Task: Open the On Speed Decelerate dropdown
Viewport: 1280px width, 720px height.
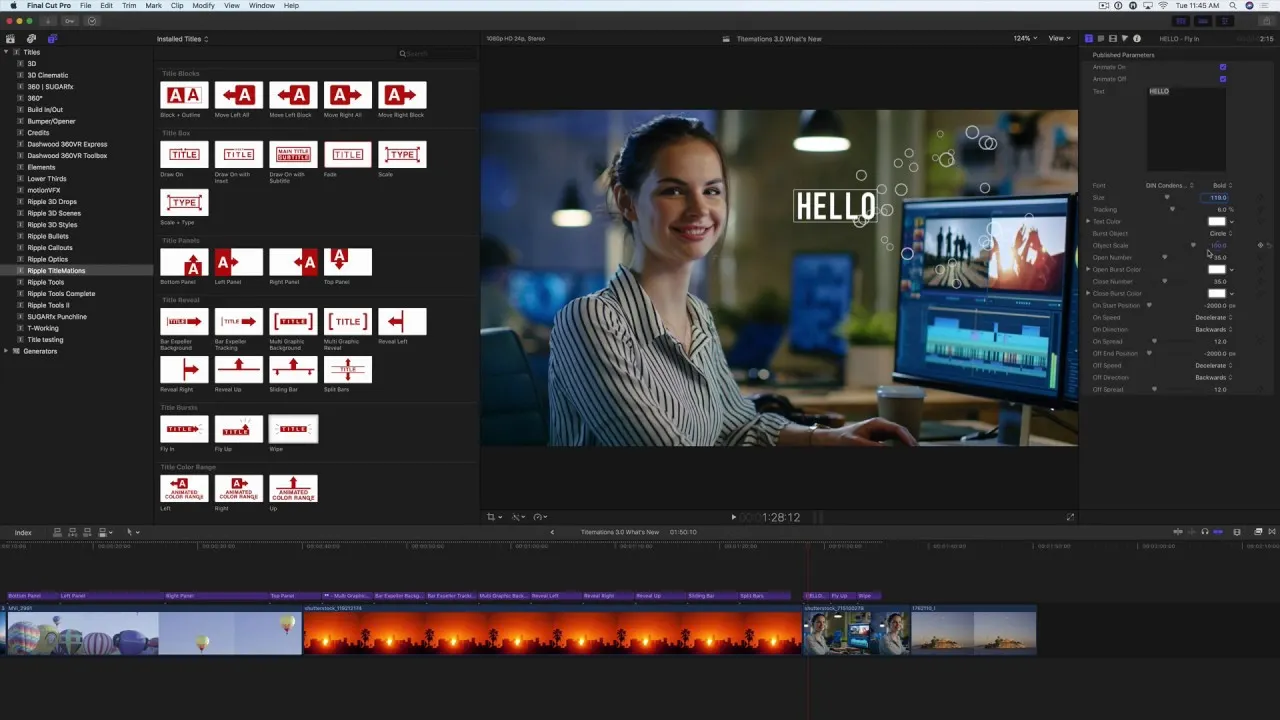Action: pyautogui.click(x=1214, y=317)
